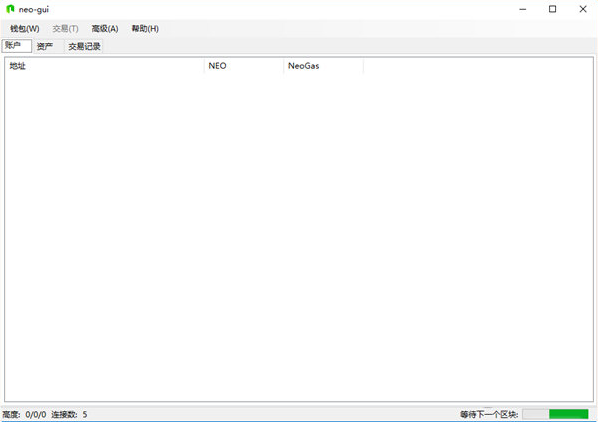Screen dimensions: 598x422
Task: Click the 高度 0/0/0 block height status
Action: (x=24, y=414)
